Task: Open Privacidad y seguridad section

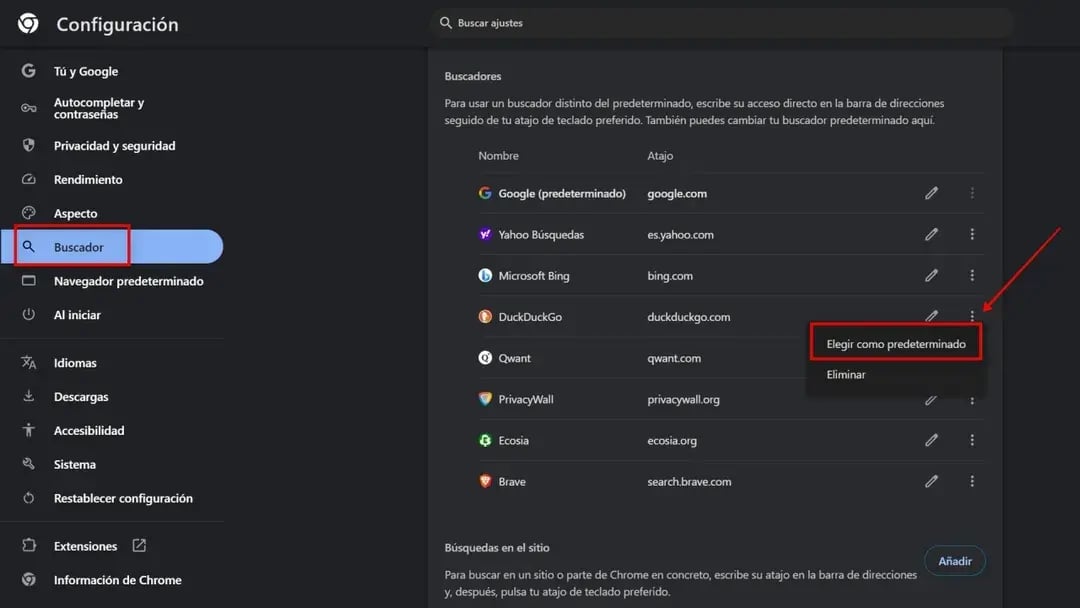Action: tap(114, 145)
